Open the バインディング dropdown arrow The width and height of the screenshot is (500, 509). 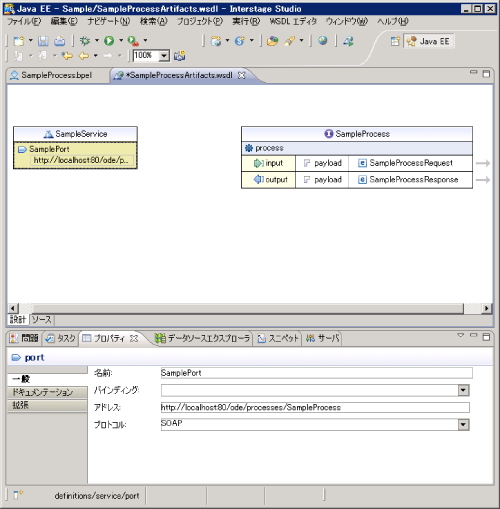[x=463, y=390]
